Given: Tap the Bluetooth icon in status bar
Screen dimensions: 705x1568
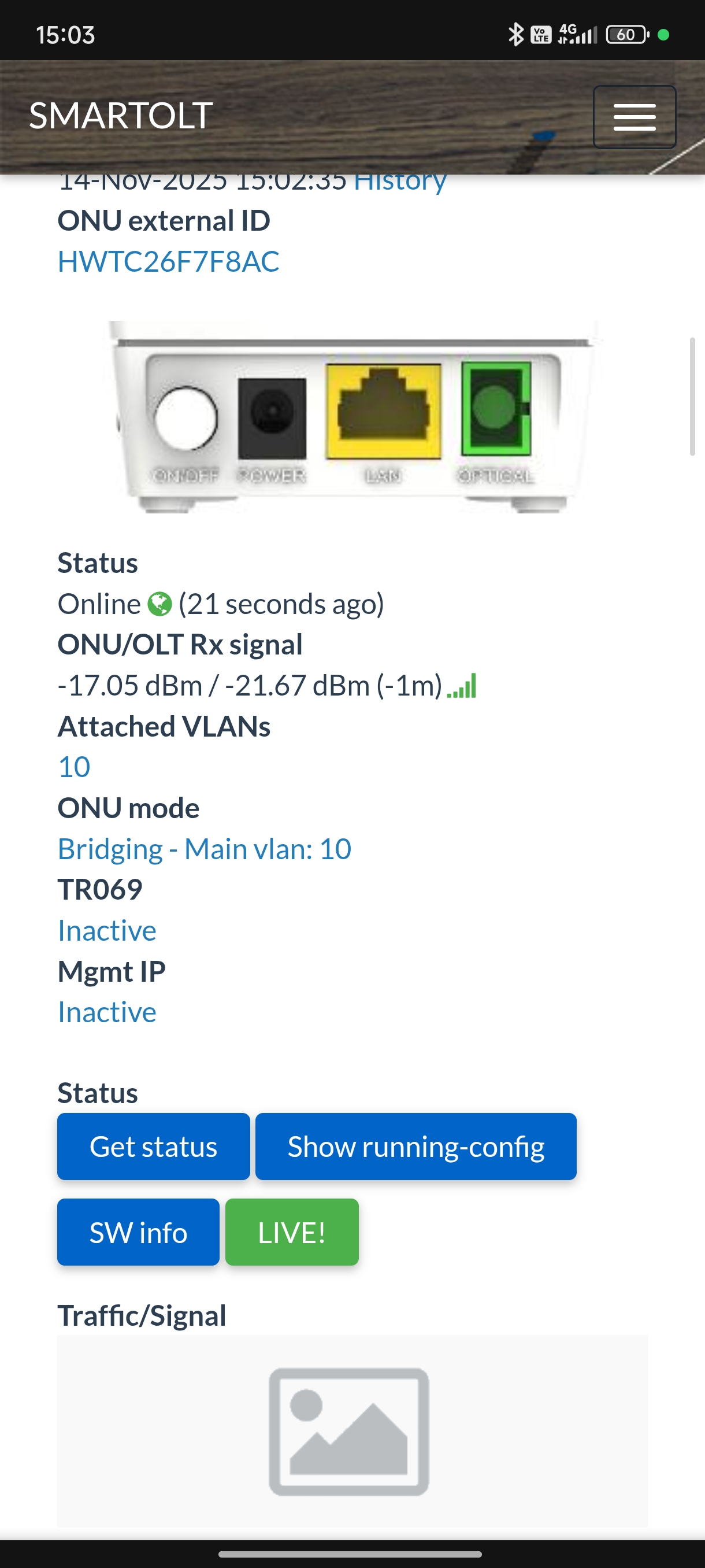Looking at the screenshot, I should (x=516, y=35).
